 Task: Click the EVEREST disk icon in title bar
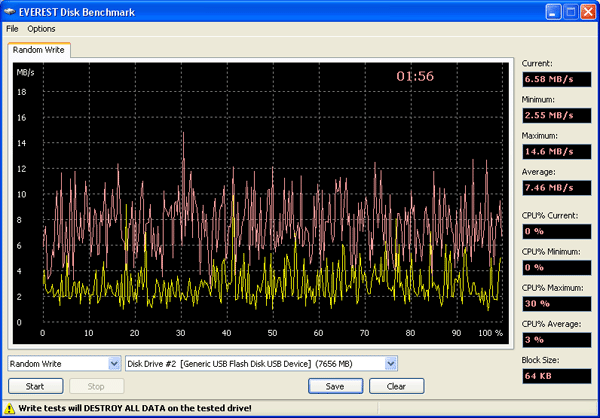9,12
